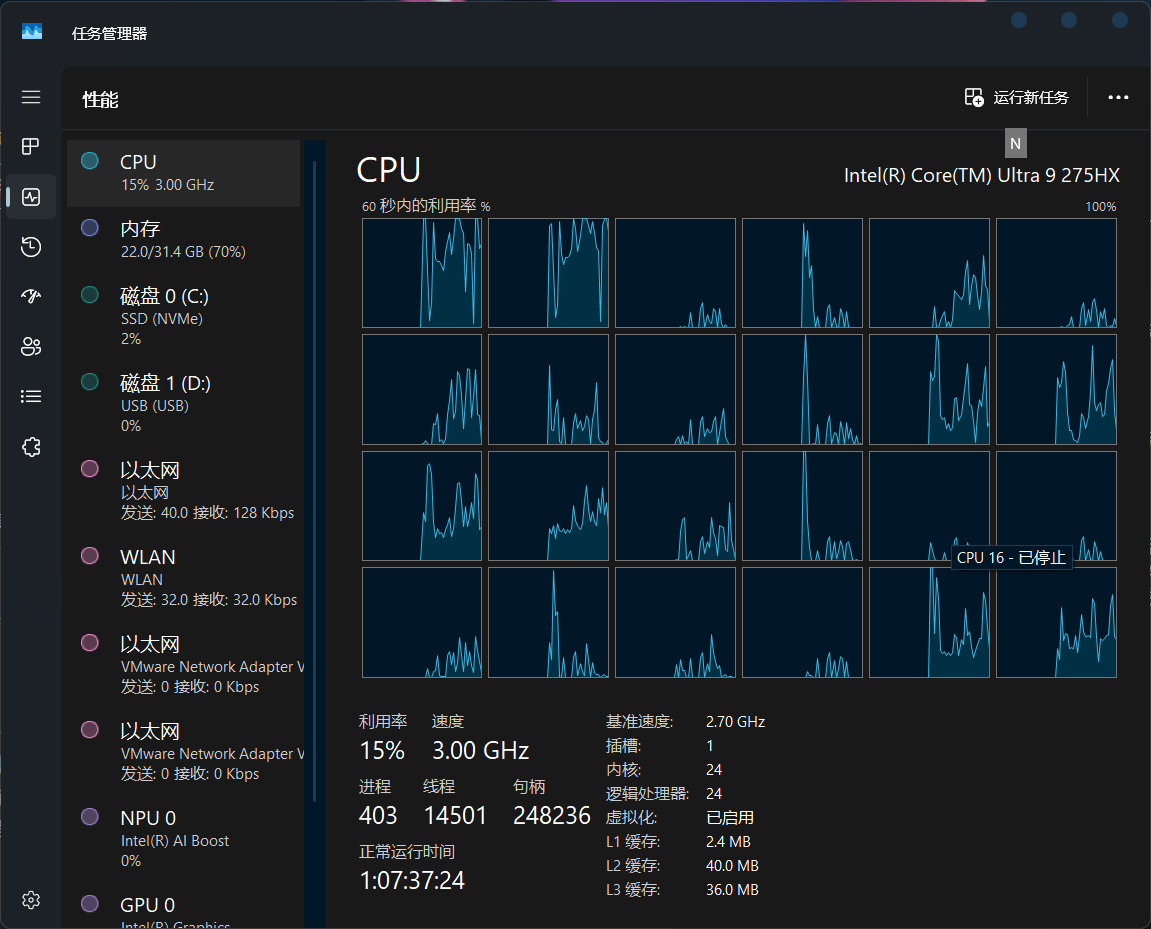1151x929 pixels.
Task: Click the blue CPU circle indicator
Action: coord(90,161)
